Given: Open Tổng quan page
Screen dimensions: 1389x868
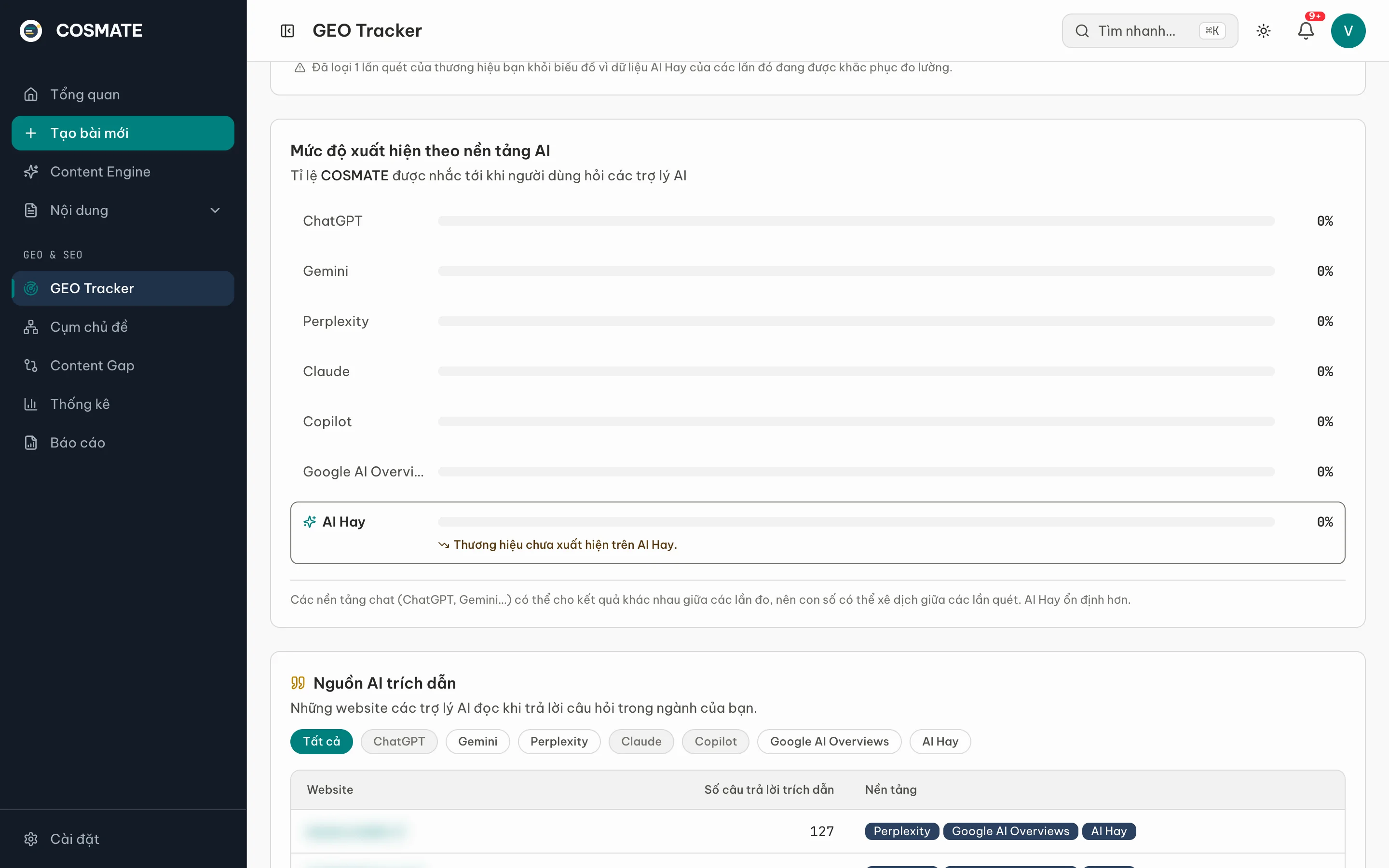Looking at the screenshot, I should tap(123, 94).
